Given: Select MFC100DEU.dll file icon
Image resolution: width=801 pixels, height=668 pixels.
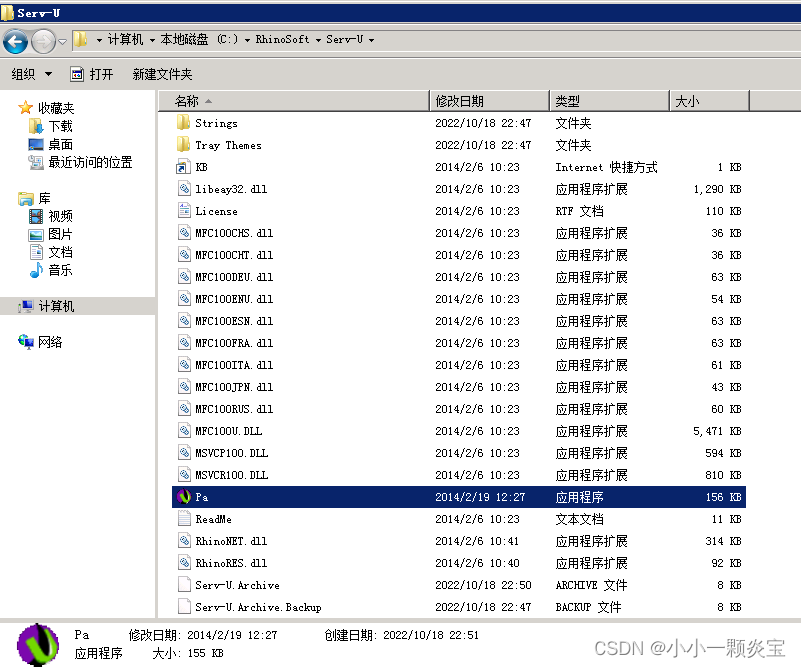Looking at the screenshot, I should (184, 277).
